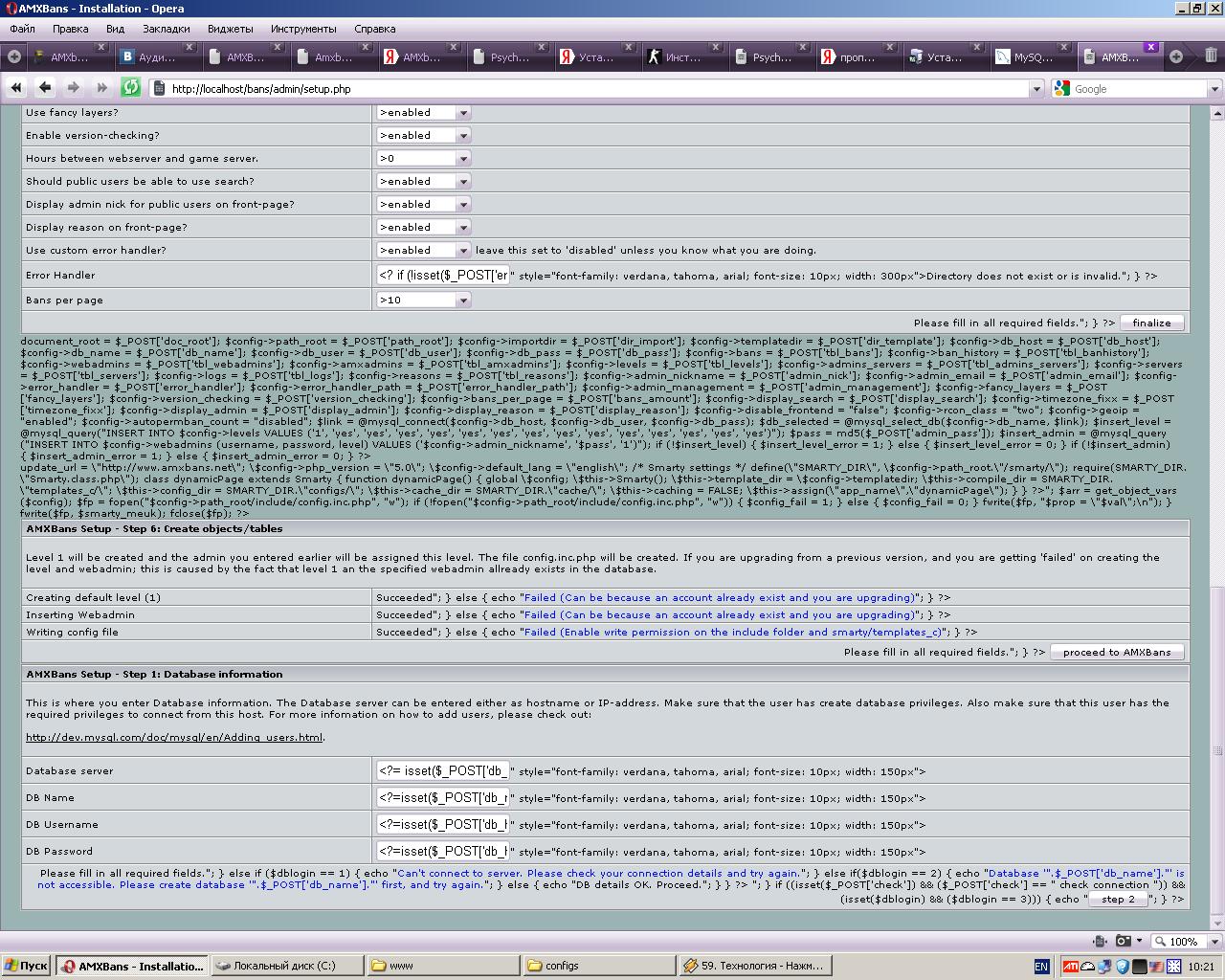This screenshot has height=980, width=1225.
Task: Open the closed tabs trash icon
Action: click(1211, 56)
